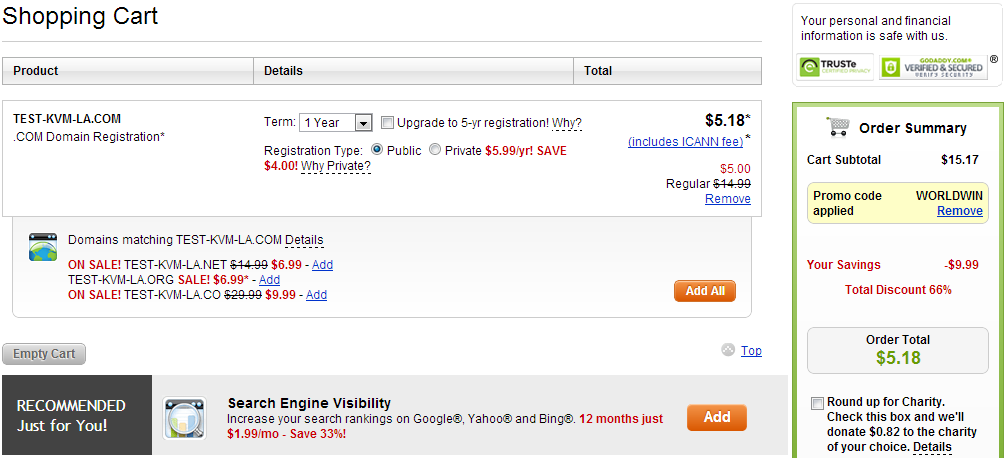The height and width of the screenshot is (458, 1004).
Task: Expand the Why Private? explanation
Action: [336, 165]
